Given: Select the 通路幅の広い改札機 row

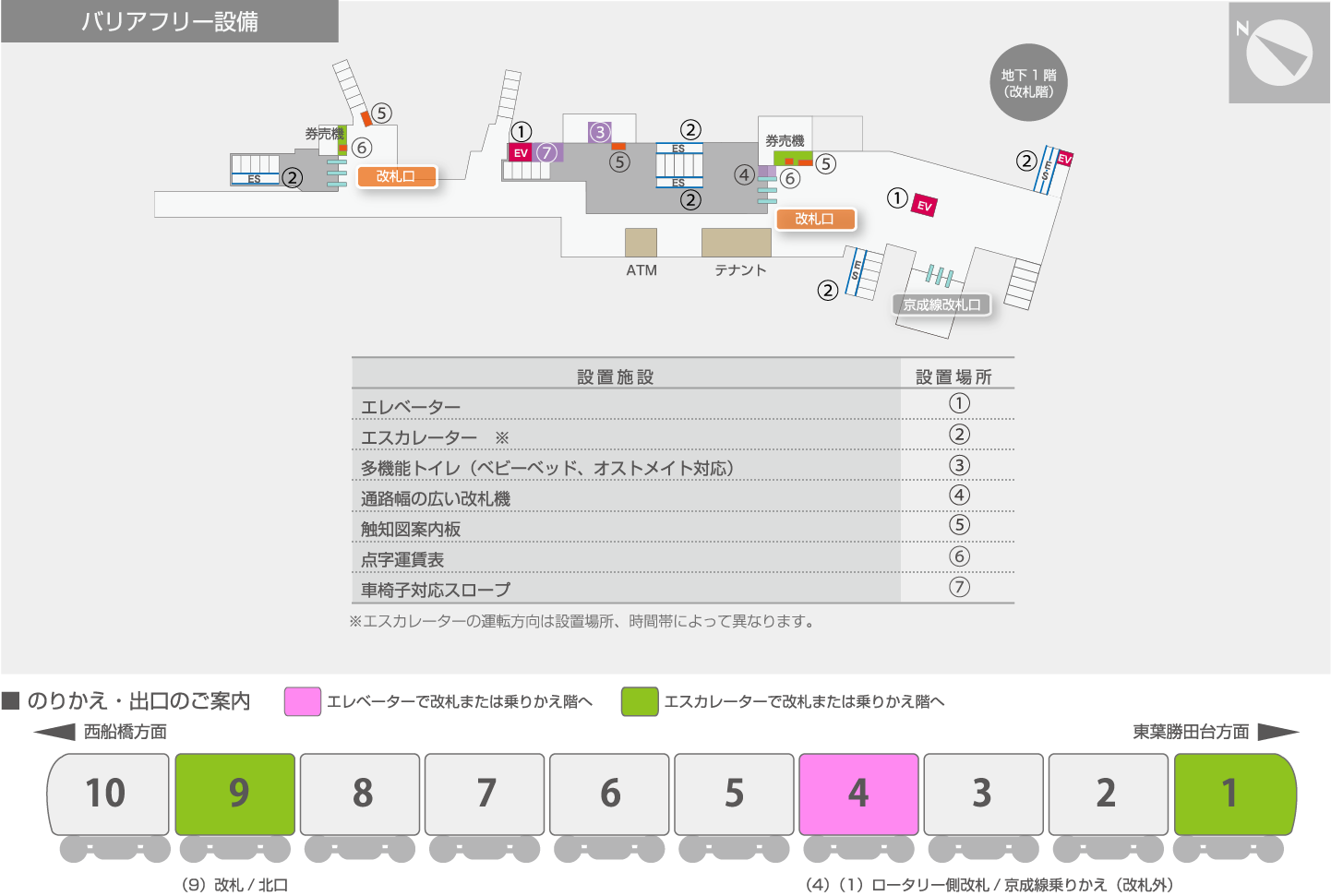Looking at the screenshot, I should [x=683, y=496].
